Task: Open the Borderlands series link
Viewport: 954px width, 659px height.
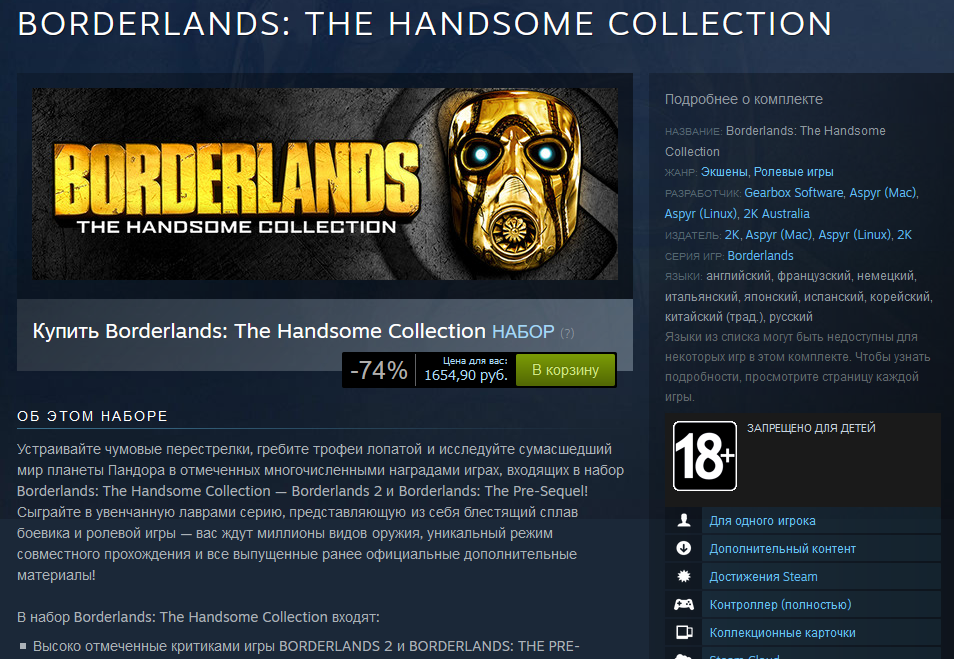Action: 761,256
